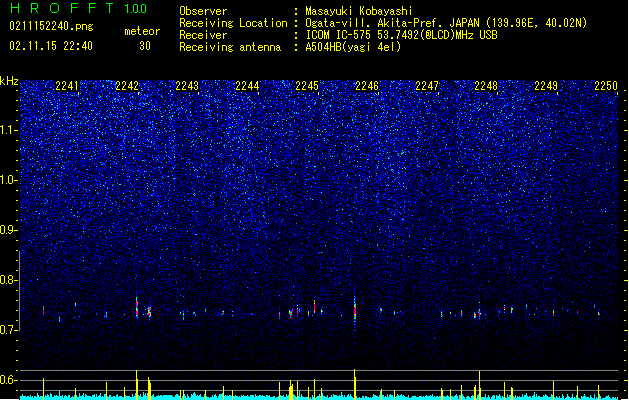The image size is (629, 400).
Task: Click time marker 2248
Action: (486, 86)
